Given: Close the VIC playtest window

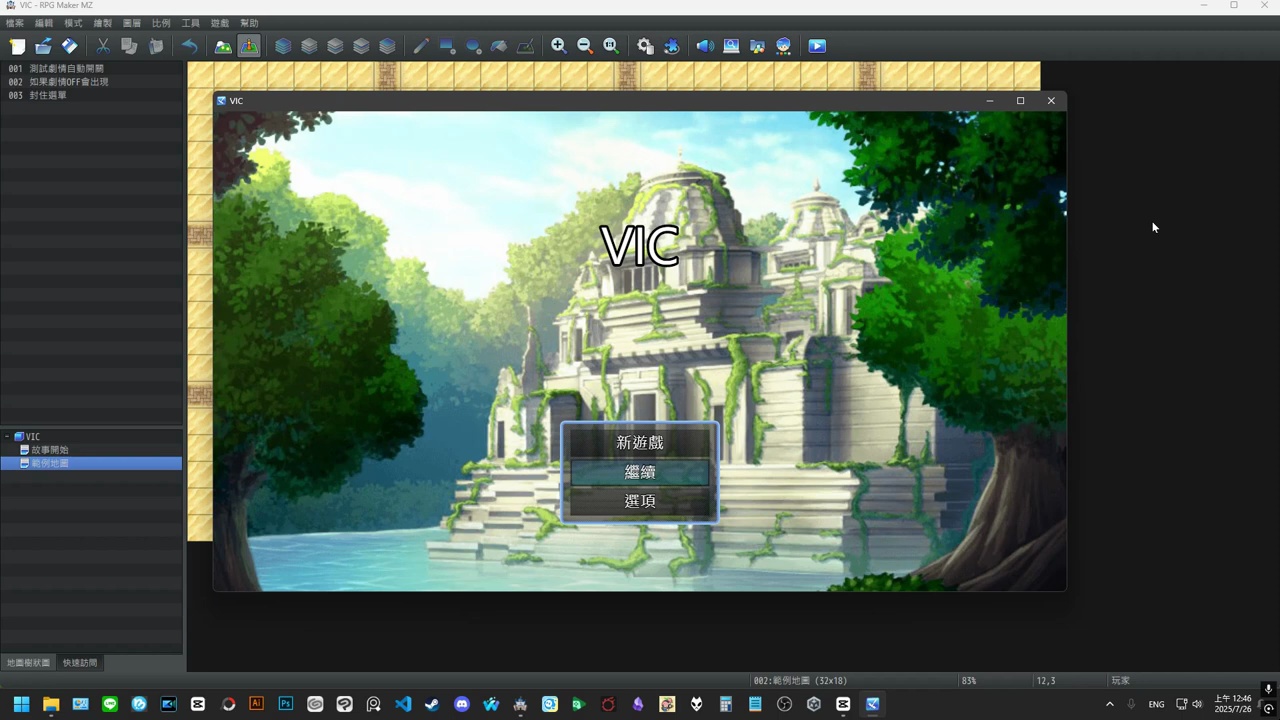Looking at the screenshot, I should click(x=1051, y=100).
